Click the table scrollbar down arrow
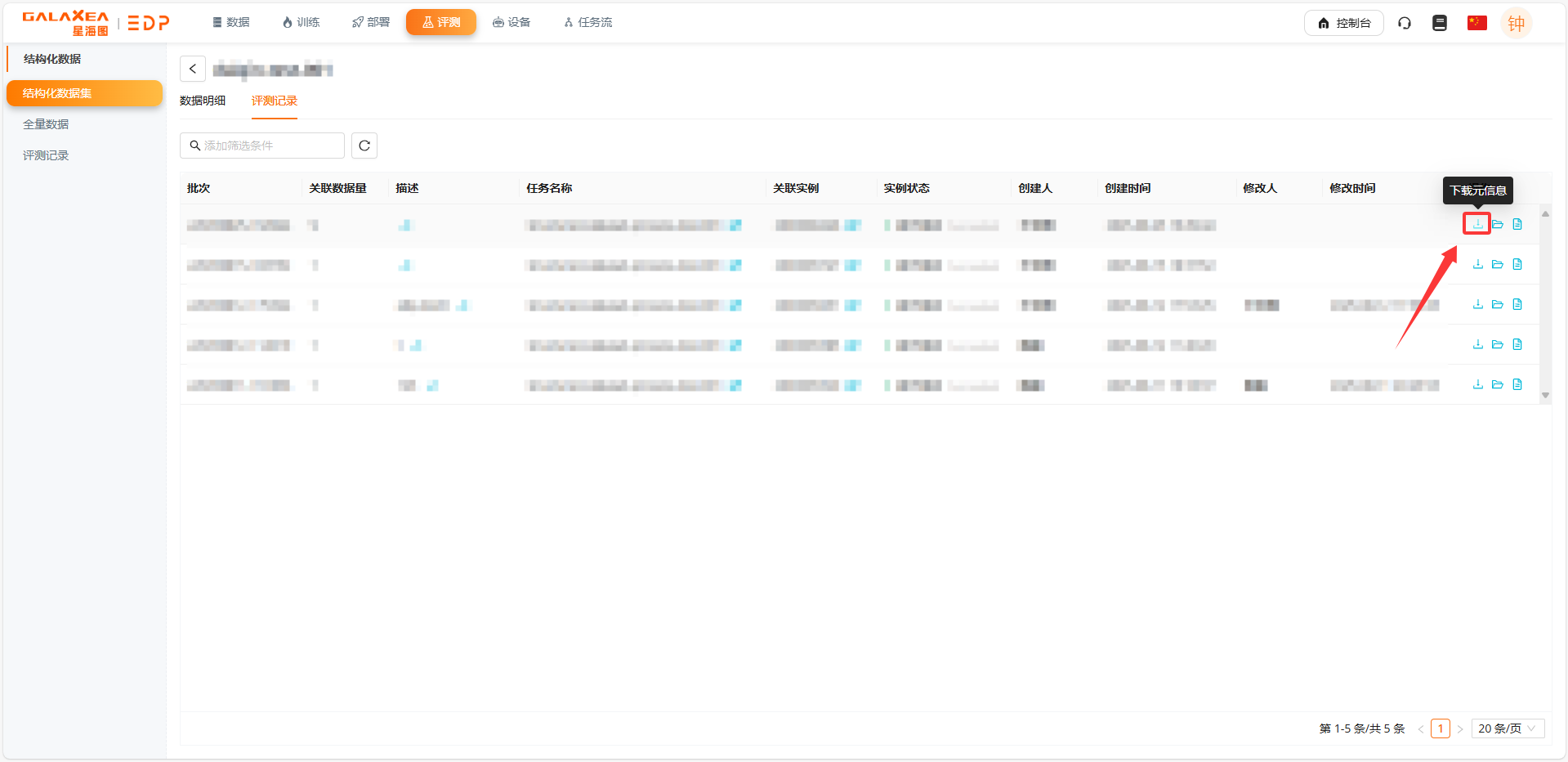This screenshot has height=762, width=1568. [x=1545, y=395]
